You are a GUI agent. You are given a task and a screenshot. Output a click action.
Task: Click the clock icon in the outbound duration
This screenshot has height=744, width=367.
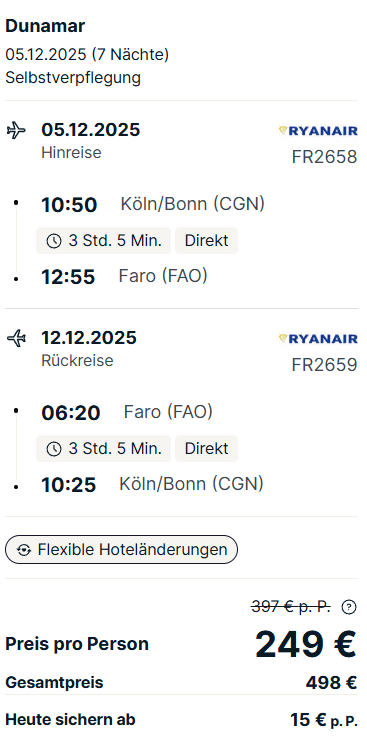tap(54, 241)
